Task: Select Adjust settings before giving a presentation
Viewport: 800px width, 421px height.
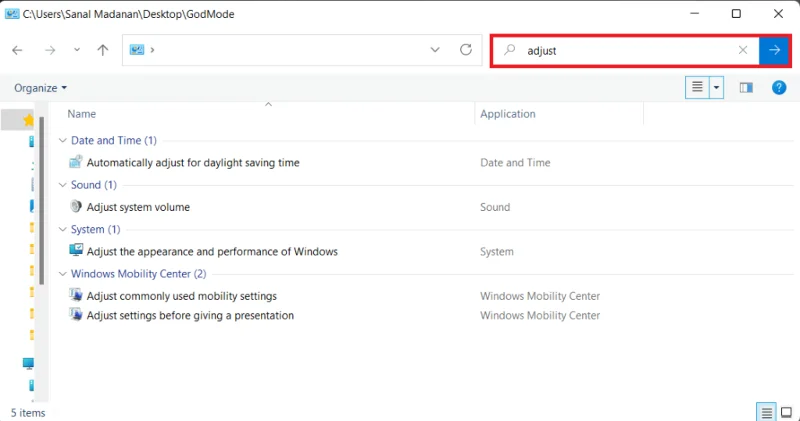Action: pos(190,315)
